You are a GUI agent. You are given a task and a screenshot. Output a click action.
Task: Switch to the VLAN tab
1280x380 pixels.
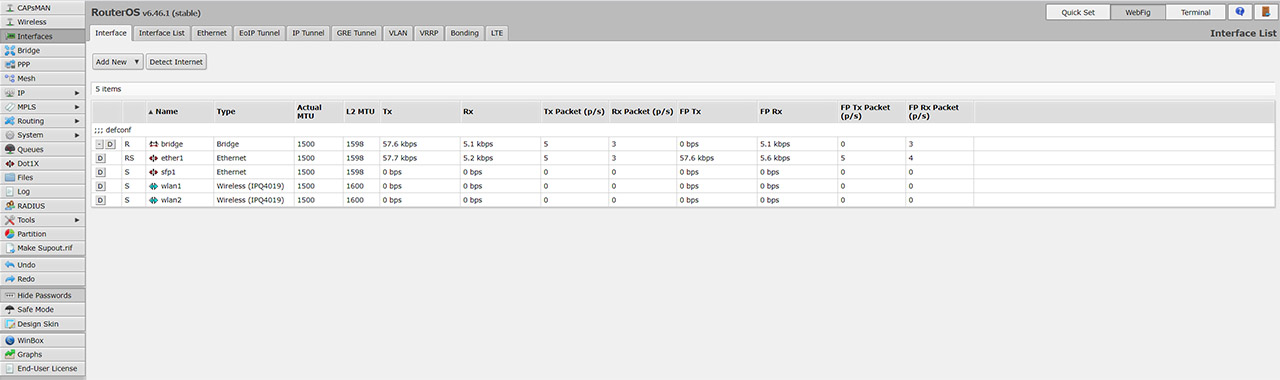(x=398, y=33)
